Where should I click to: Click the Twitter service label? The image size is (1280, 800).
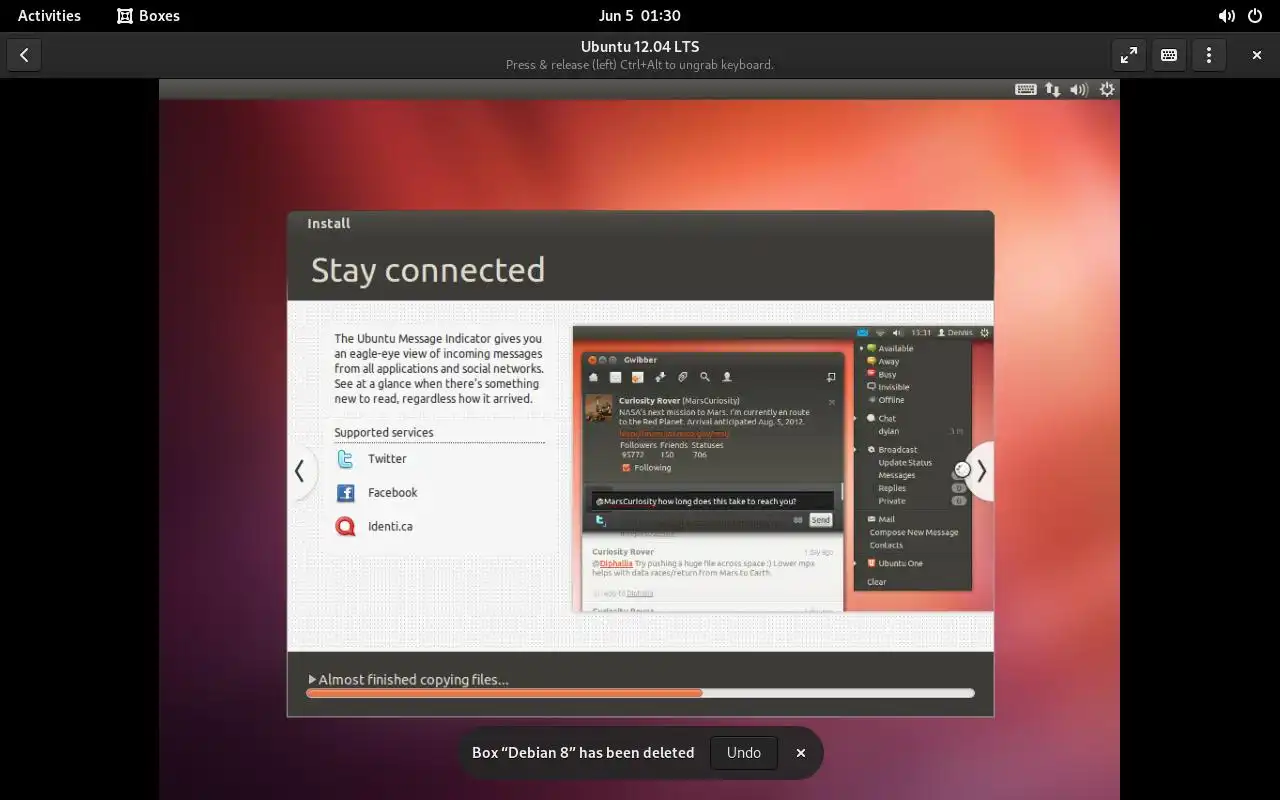coord(387,459)
